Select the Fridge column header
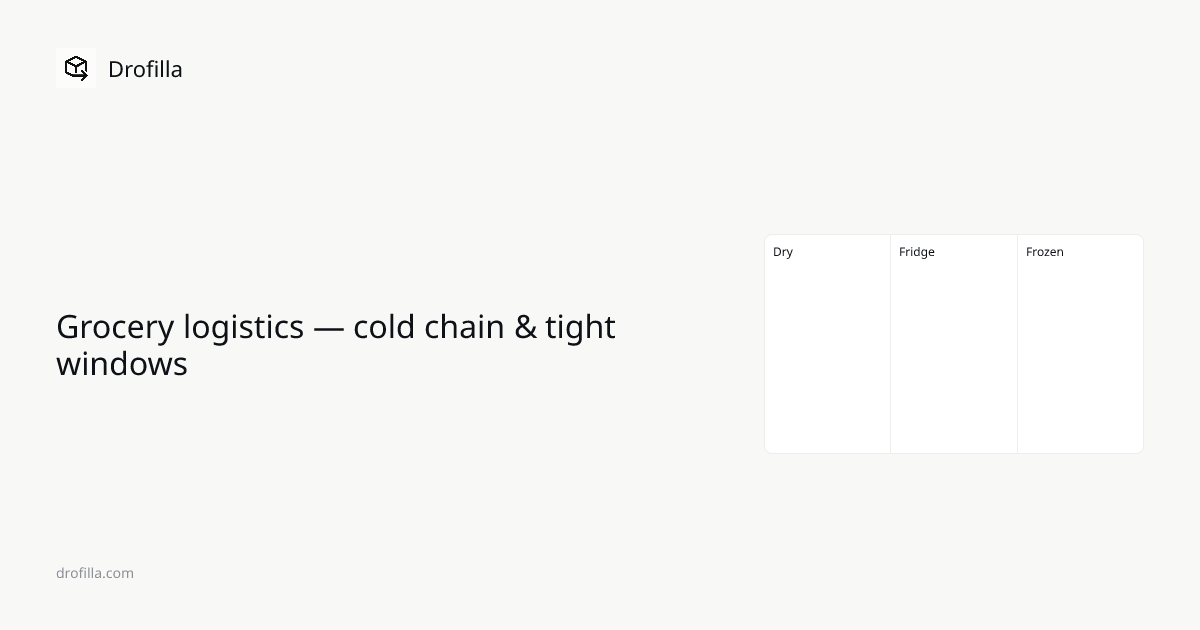The image size is (1200, 630). click(x=917, y=252)
